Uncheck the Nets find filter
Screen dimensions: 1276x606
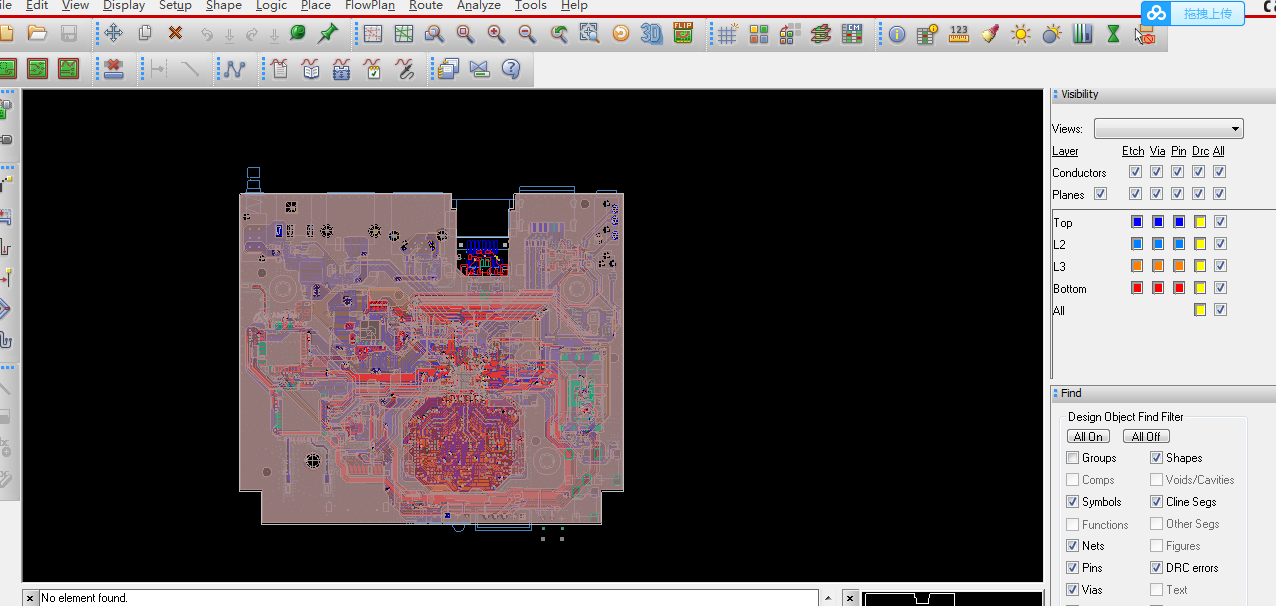(x=1073, y=546)
